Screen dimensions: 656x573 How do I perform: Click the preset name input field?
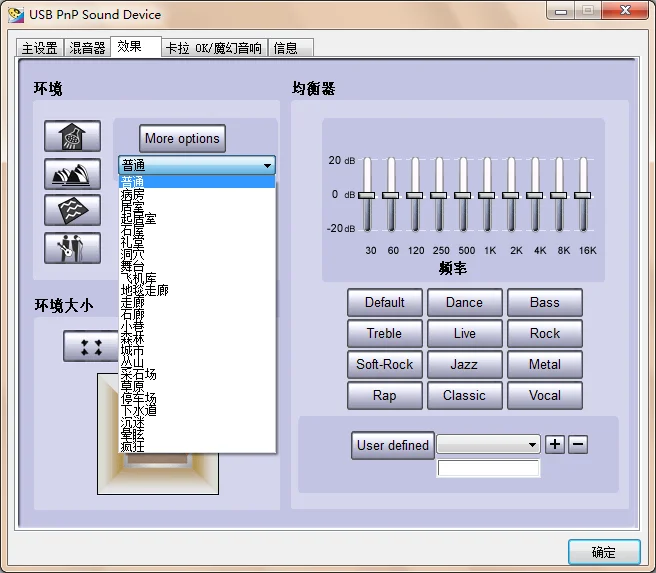coord(488,468)
